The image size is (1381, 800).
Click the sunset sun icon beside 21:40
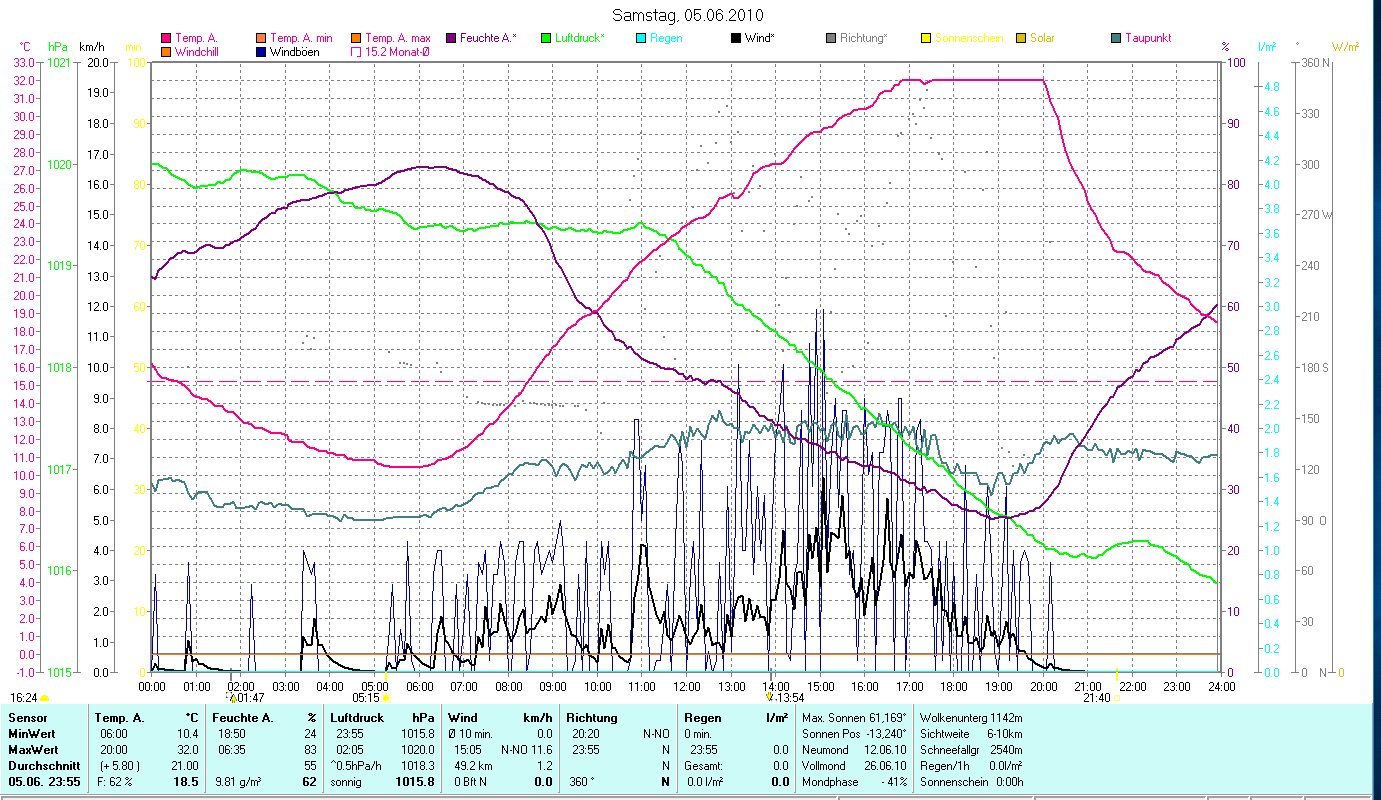pyautogui.click(x=1117, y=698)
